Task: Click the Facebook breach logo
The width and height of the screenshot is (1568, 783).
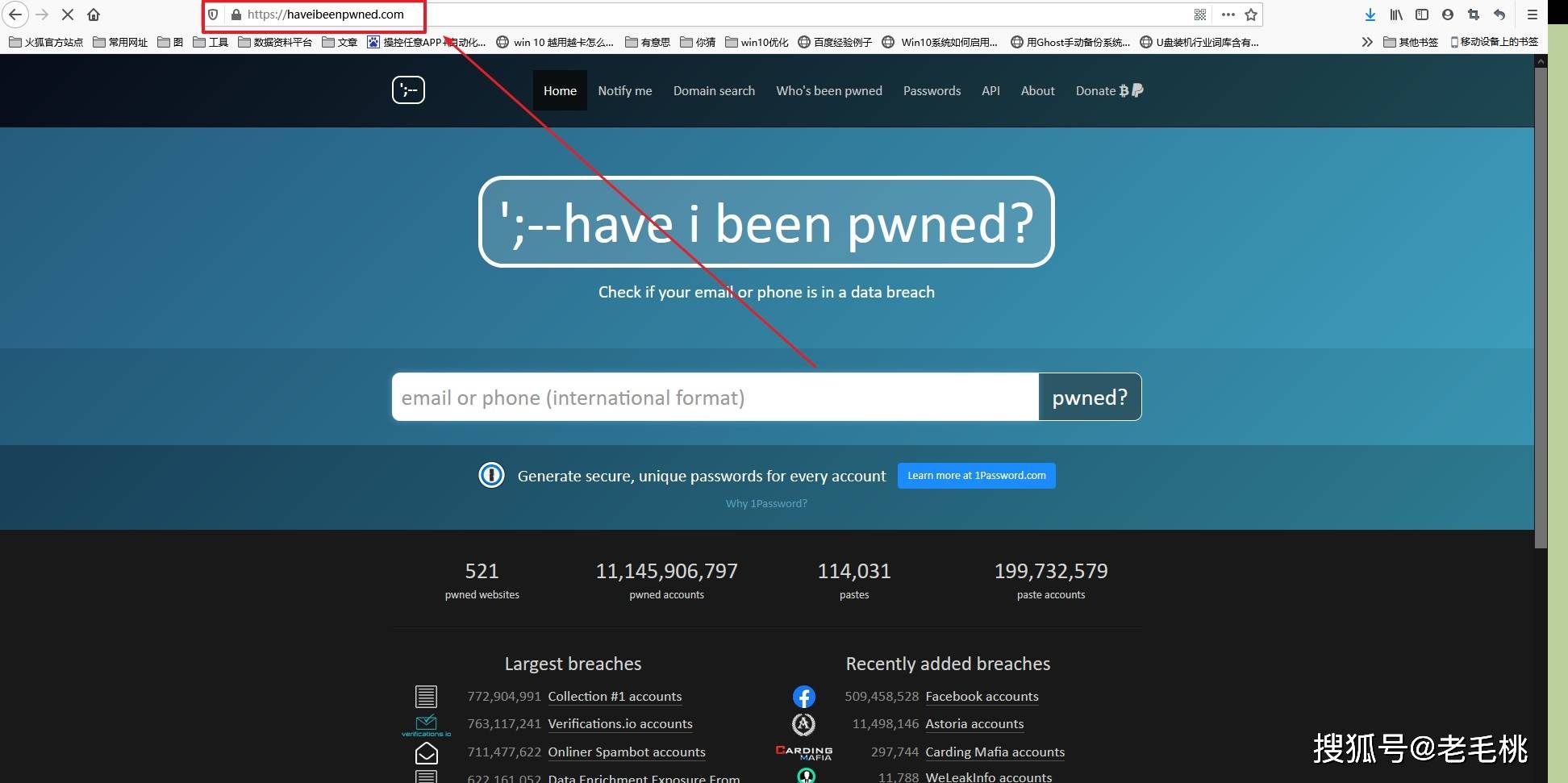Action: (x=804, y=697)
